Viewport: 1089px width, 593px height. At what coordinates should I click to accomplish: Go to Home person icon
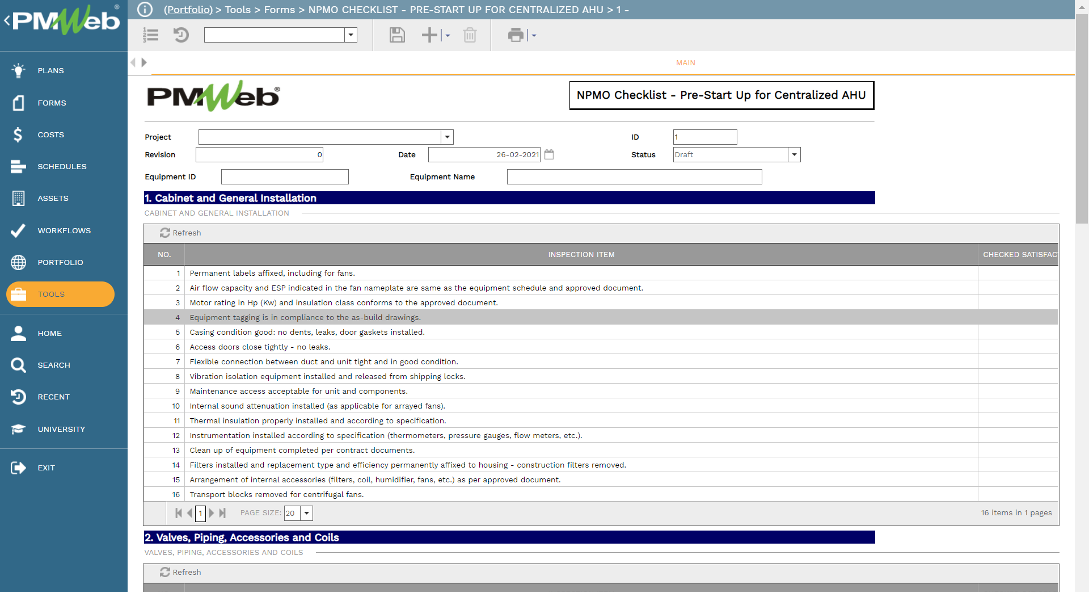click(x=19, y=333)
